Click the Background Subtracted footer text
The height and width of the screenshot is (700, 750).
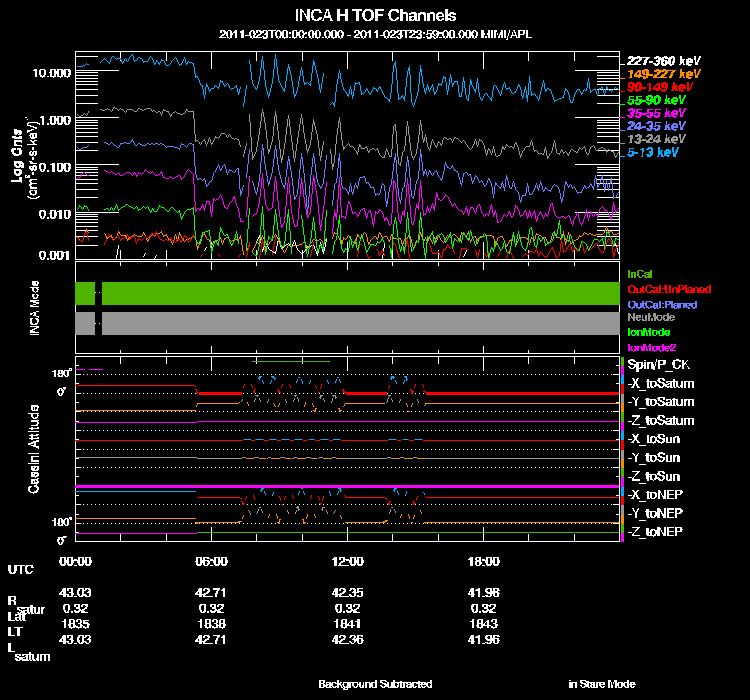[x=375, y=684]
